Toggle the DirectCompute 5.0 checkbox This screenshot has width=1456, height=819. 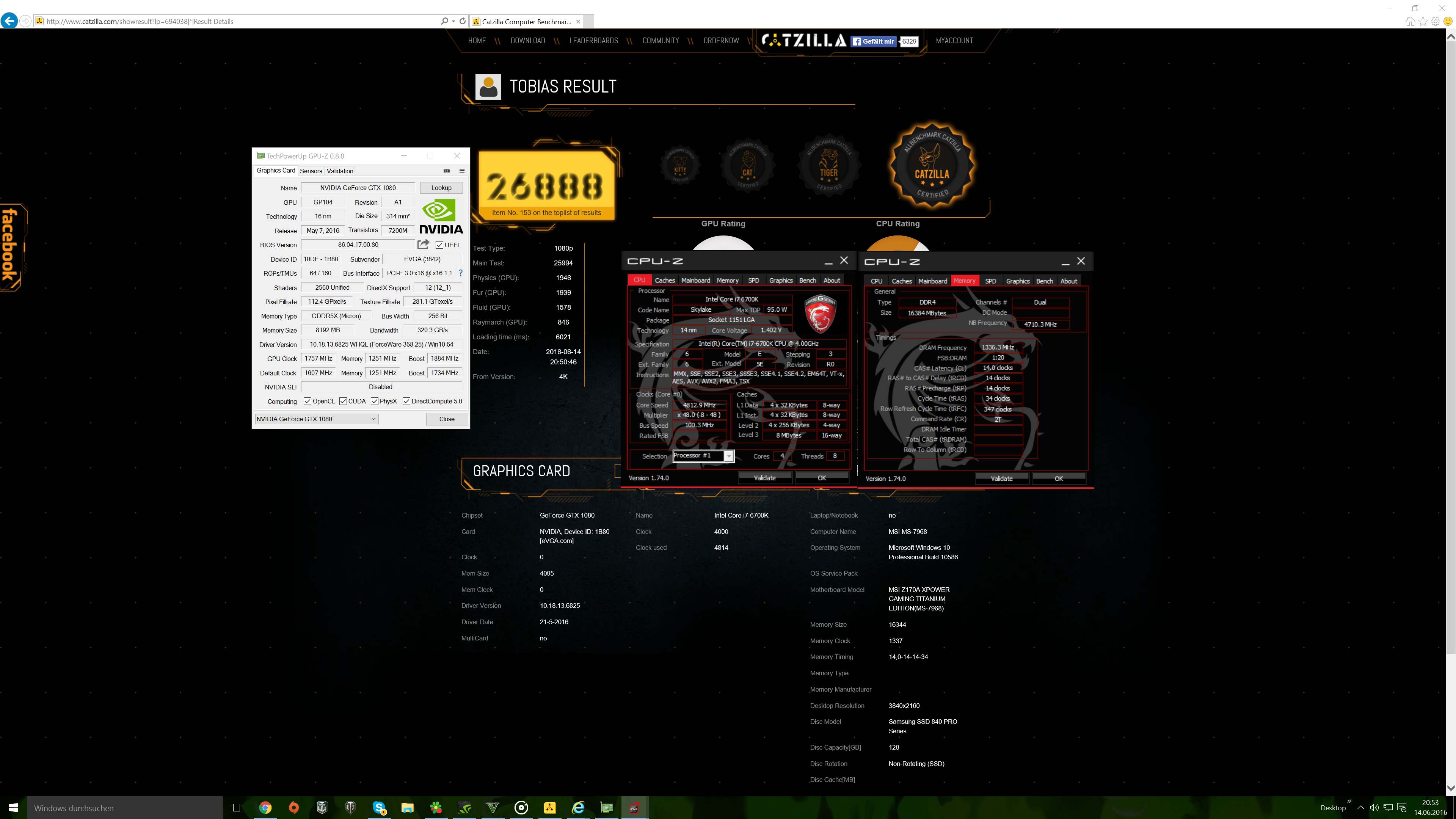[x=406, y=401]
